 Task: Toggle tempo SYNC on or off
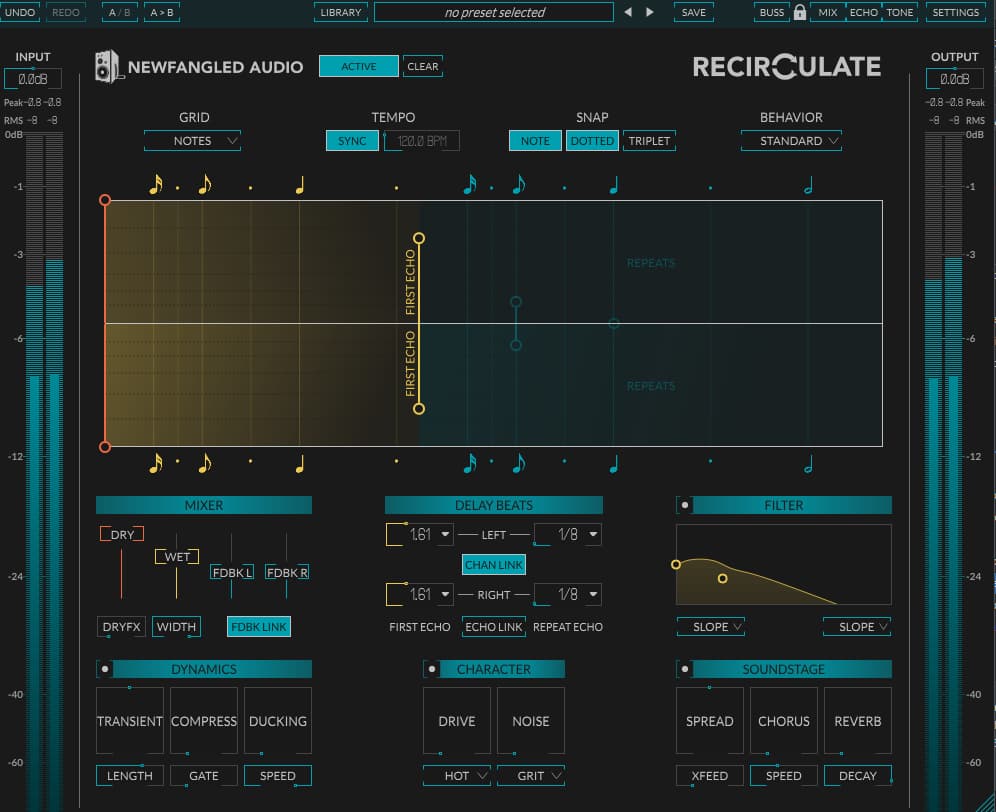(x=352, y=140)
